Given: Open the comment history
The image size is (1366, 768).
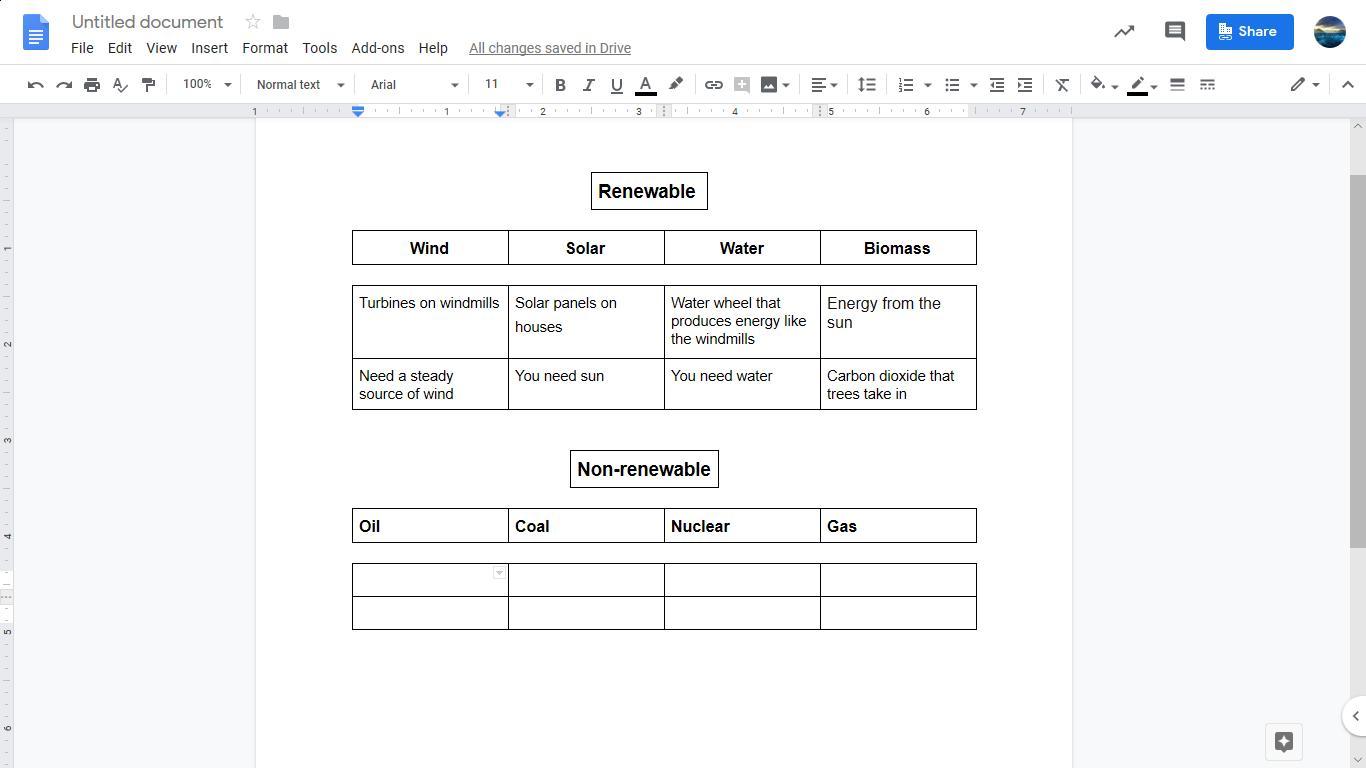Looking at the screenshot, I should [x=1175, y=32].
